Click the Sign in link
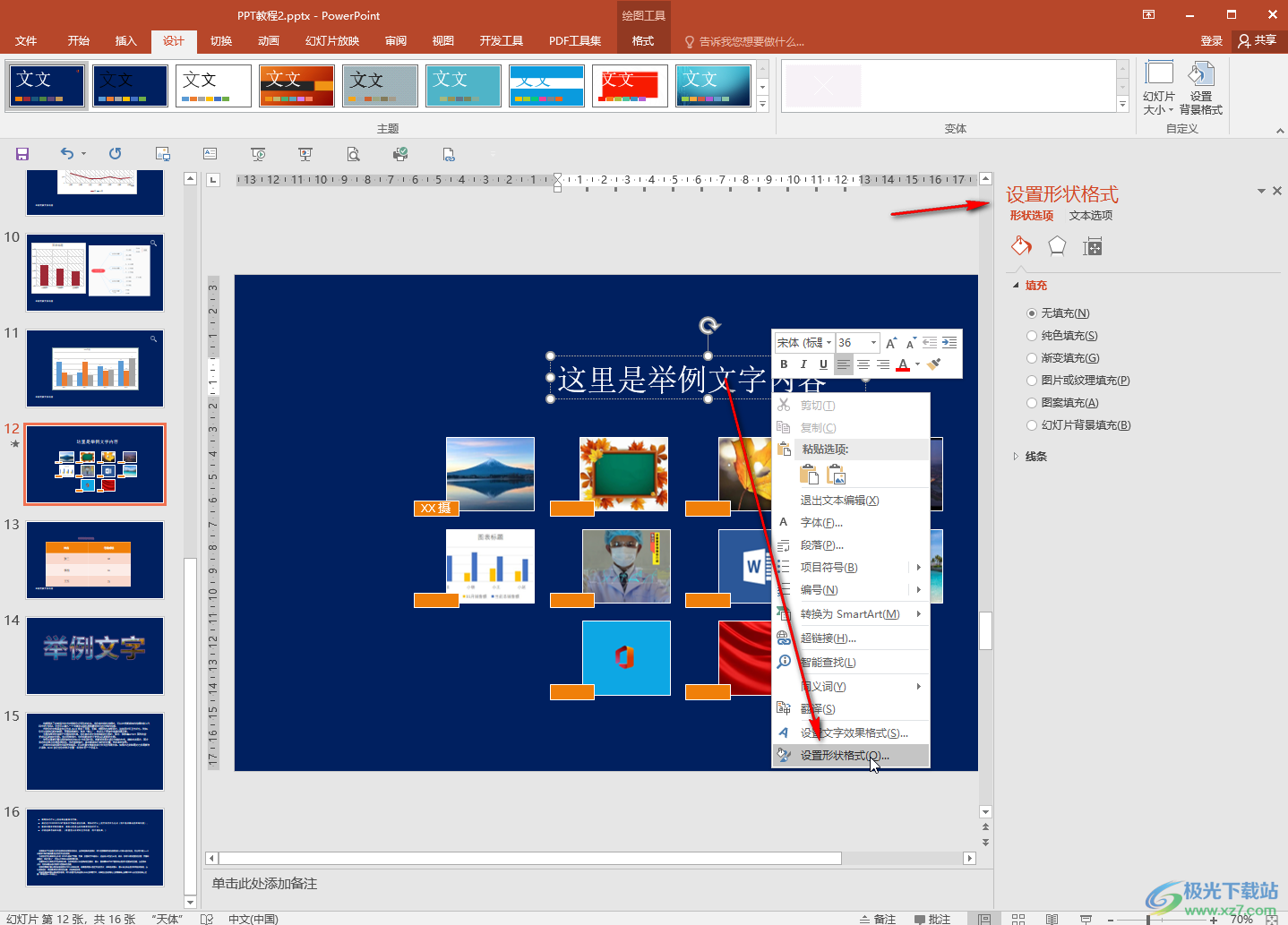The width and height of the screenshot is (1288, 925). 1211,41
